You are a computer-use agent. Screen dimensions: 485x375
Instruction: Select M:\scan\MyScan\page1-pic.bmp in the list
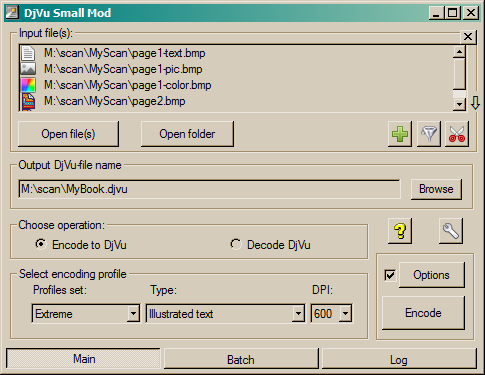pos(123,69)
